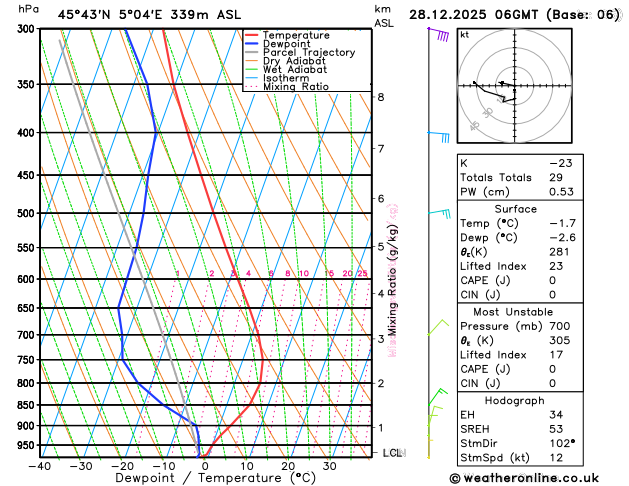Click the surface theta-e value 281
629x486 pixels.
(x=559, y=252)
